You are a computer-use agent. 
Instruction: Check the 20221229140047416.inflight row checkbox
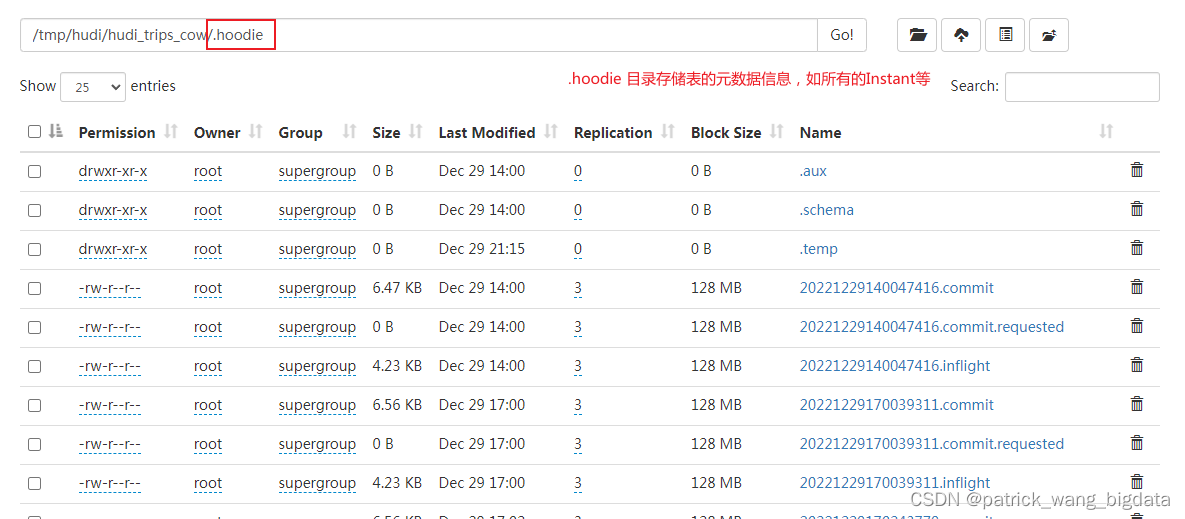pos(34,366)
